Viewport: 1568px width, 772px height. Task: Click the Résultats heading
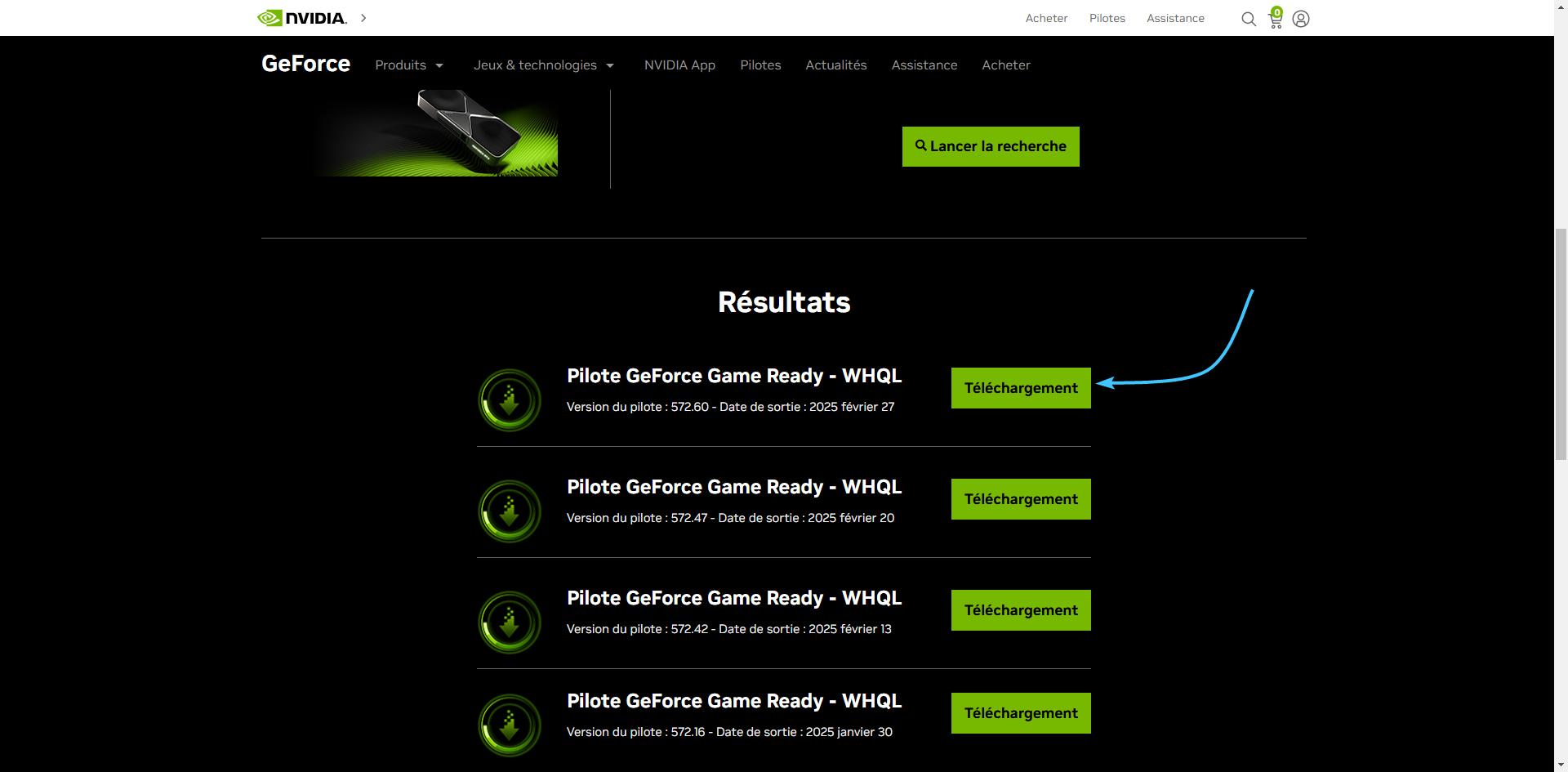784,302
